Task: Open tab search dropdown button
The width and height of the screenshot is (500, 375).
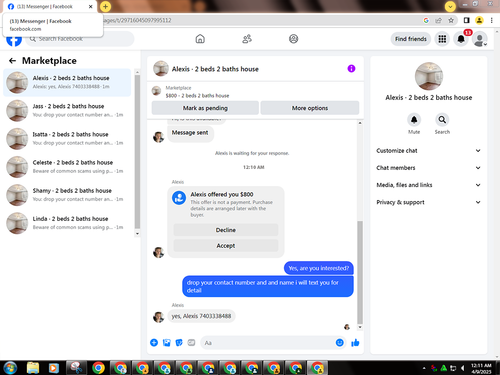Action: (x=450, y=6)
